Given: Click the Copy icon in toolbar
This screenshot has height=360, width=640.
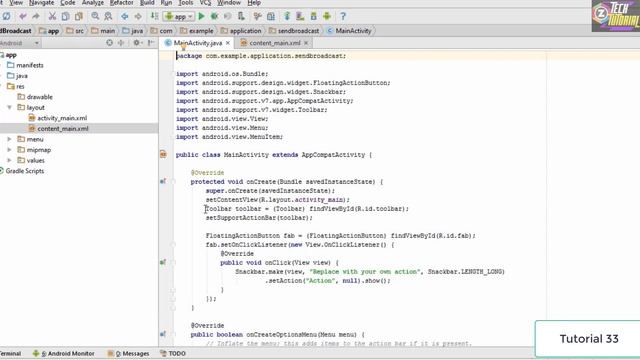Looking at the screenshot, I should [x=65, y=16].
